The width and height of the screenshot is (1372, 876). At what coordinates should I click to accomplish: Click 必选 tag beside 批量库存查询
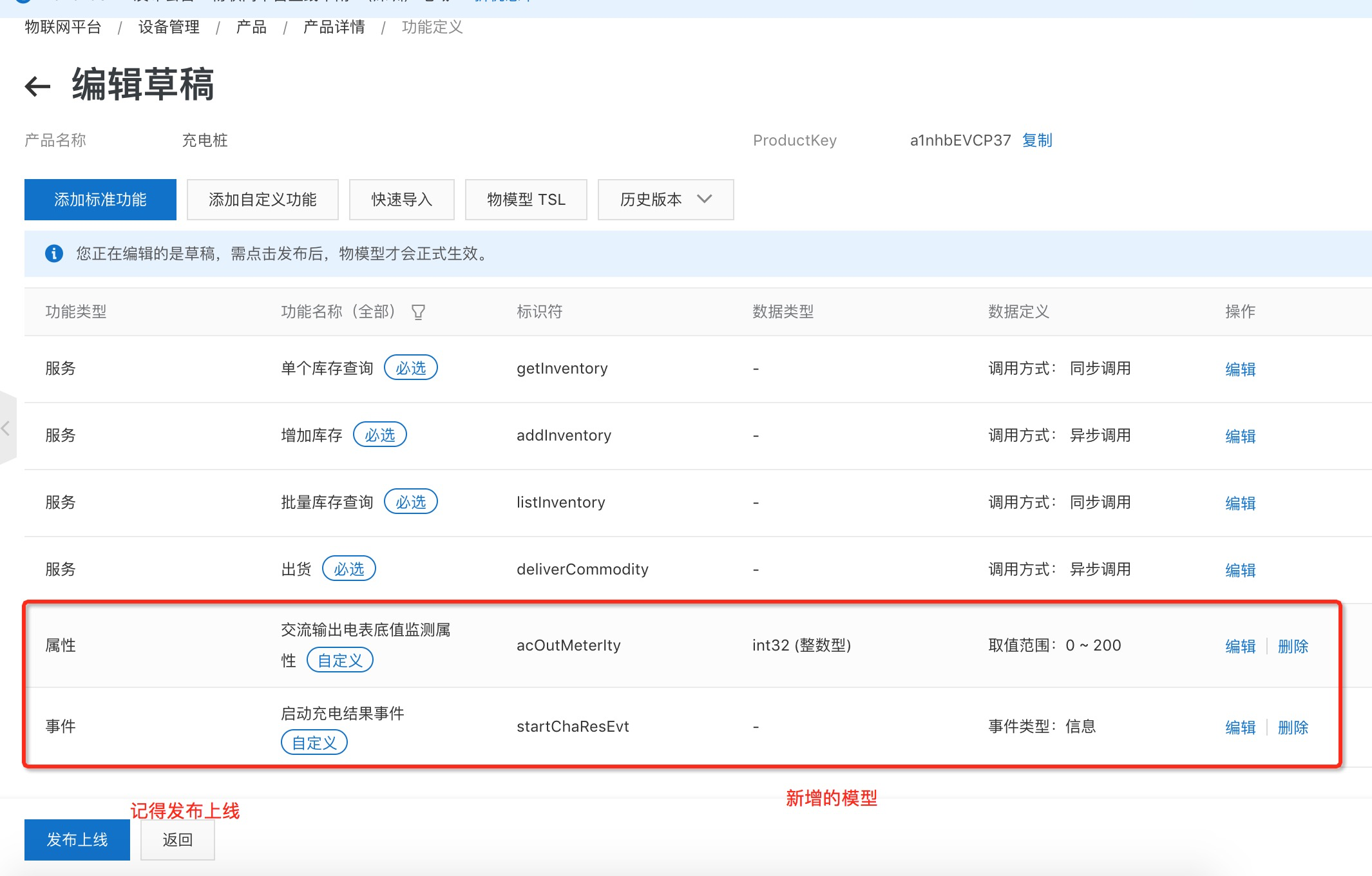411,502
